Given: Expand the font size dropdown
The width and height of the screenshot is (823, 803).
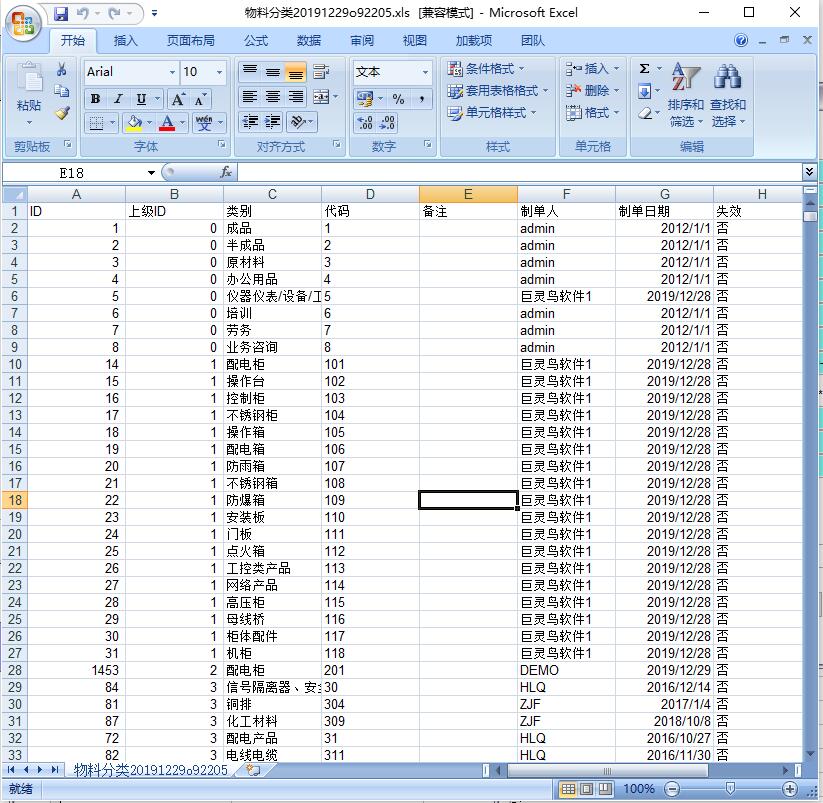Looking at the screenshot, I should 218,72.
